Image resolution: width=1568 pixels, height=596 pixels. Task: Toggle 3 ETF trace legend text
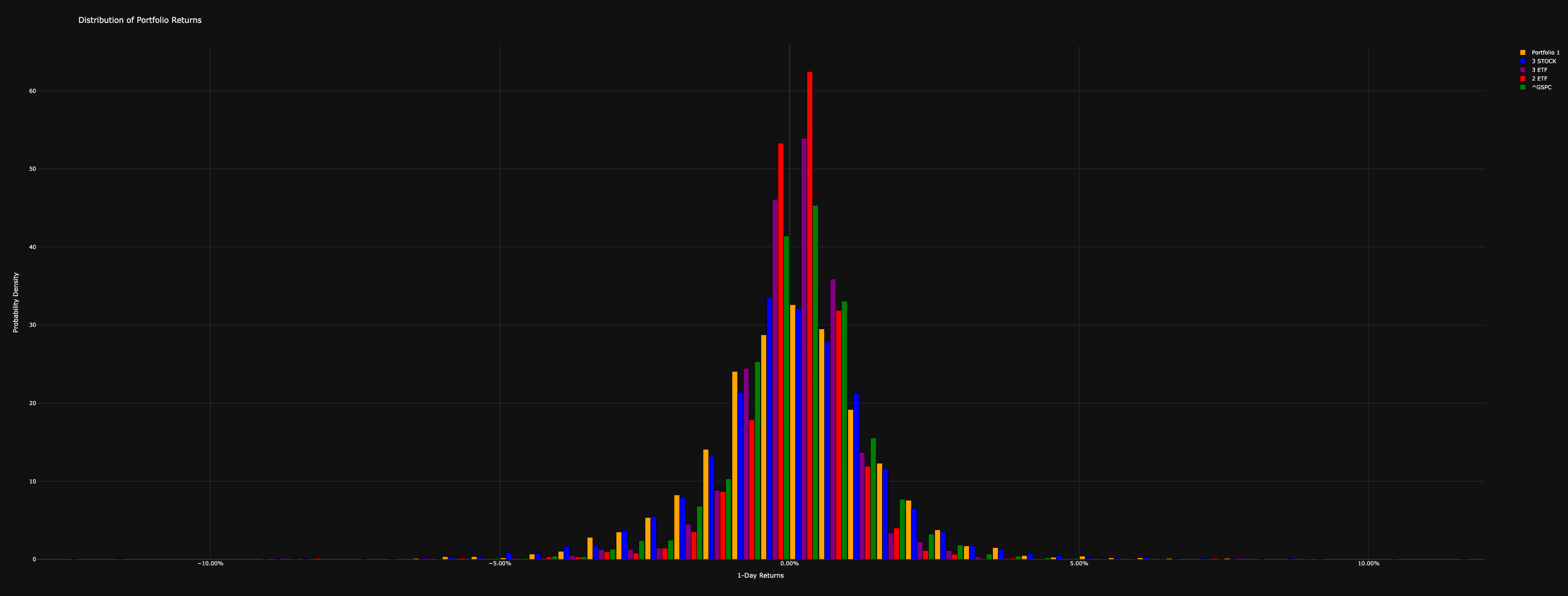tap(1540, 70)
